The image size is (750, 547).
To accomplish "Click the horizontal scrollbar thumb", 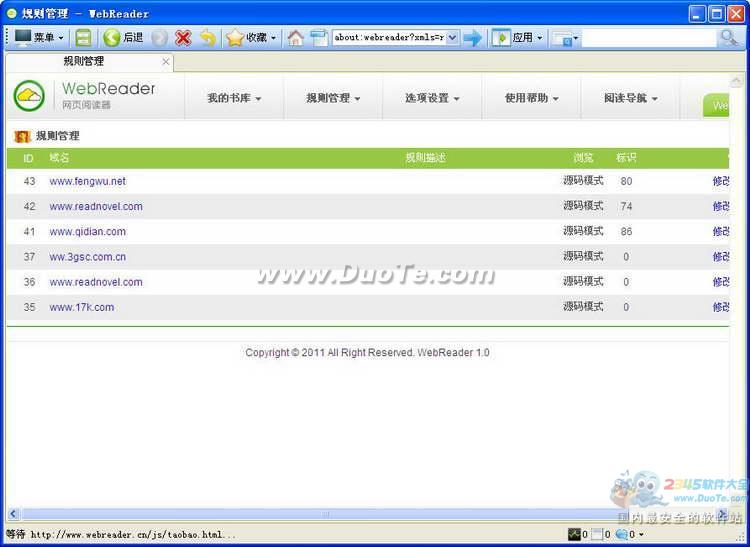I will (327, 514).
